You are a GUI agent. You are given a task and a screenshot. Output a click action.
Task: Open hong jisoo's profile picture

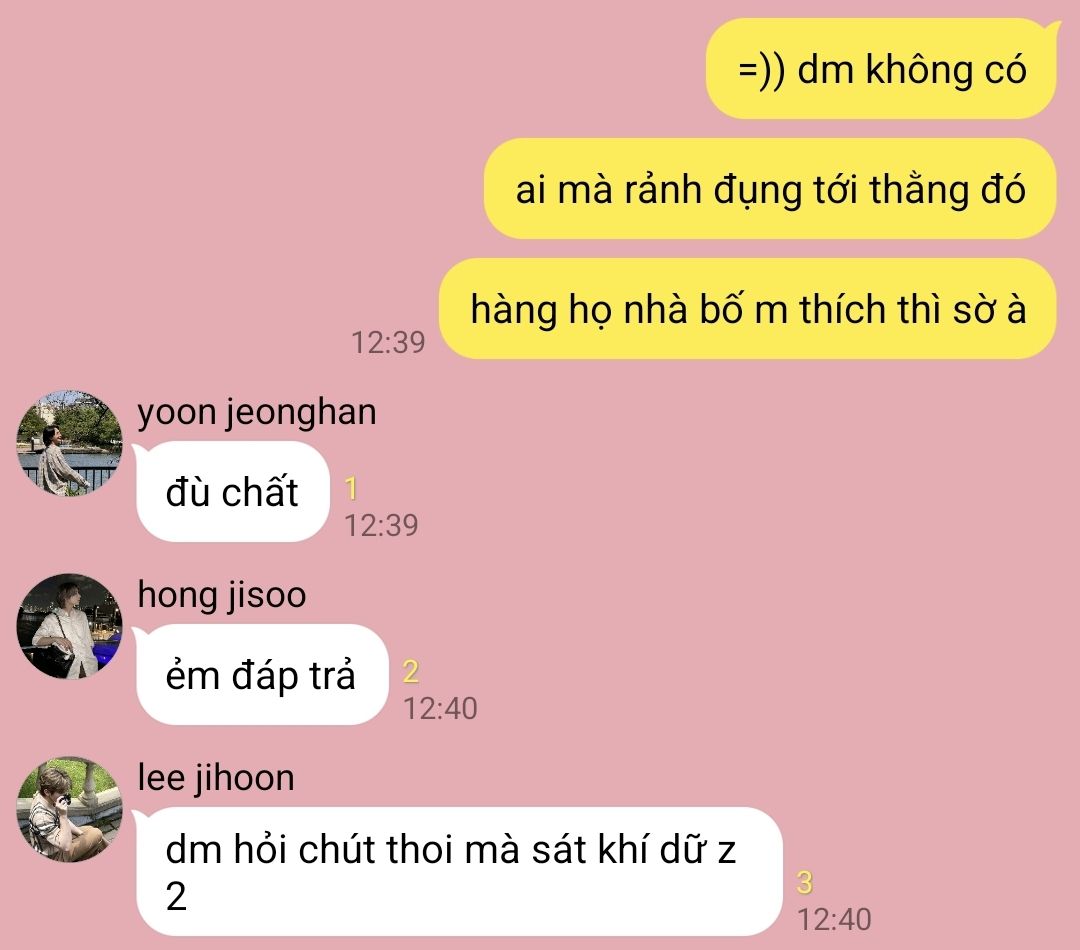pos(69,626)
